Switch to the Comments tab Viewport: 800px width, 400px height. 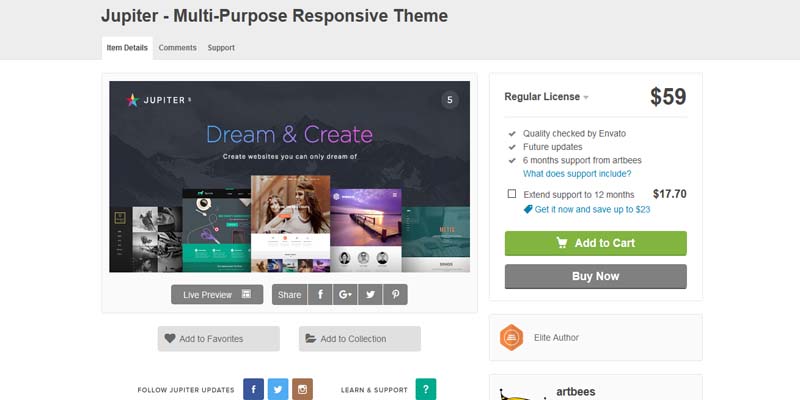click(178, 48)
